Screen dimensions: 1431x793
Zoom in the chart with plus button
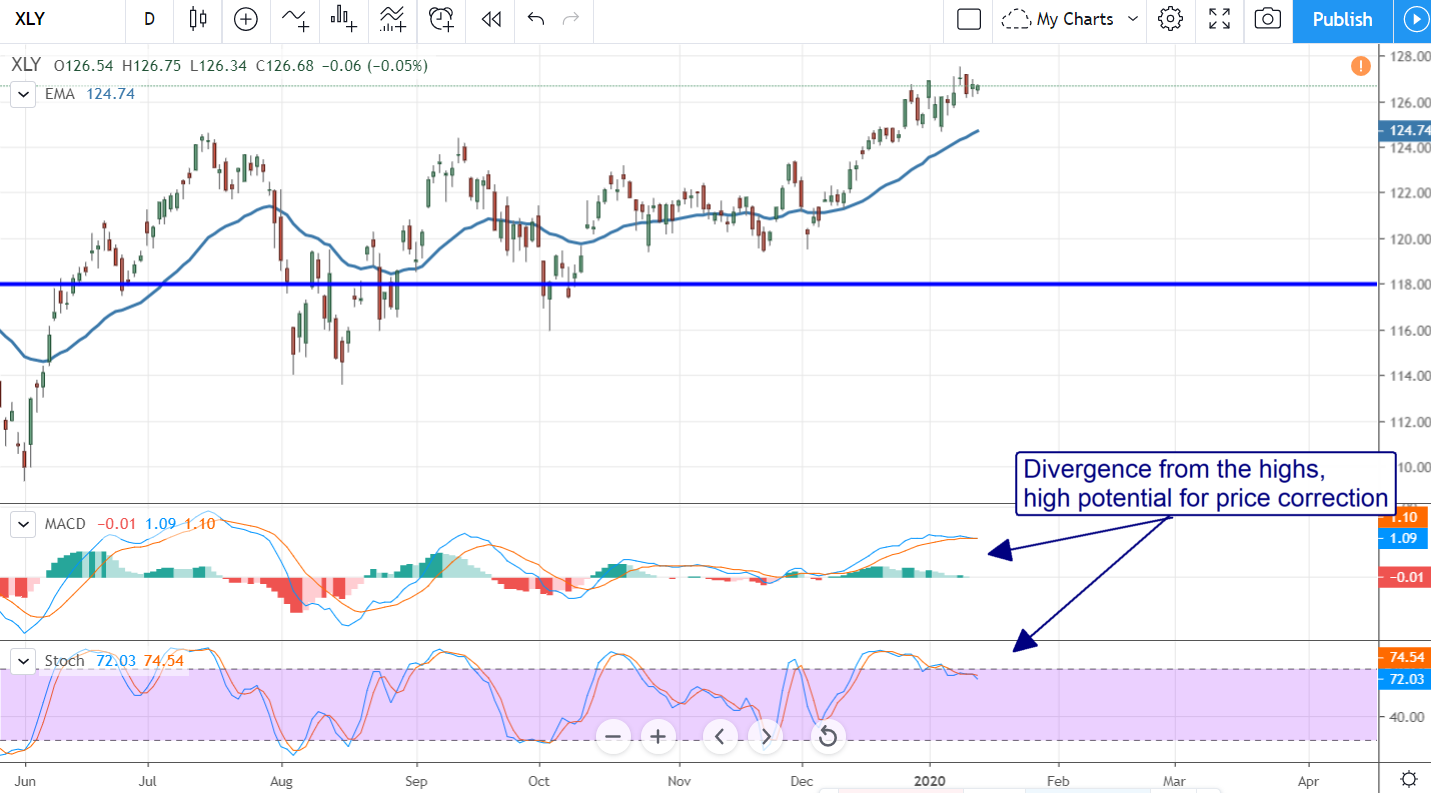658,738
